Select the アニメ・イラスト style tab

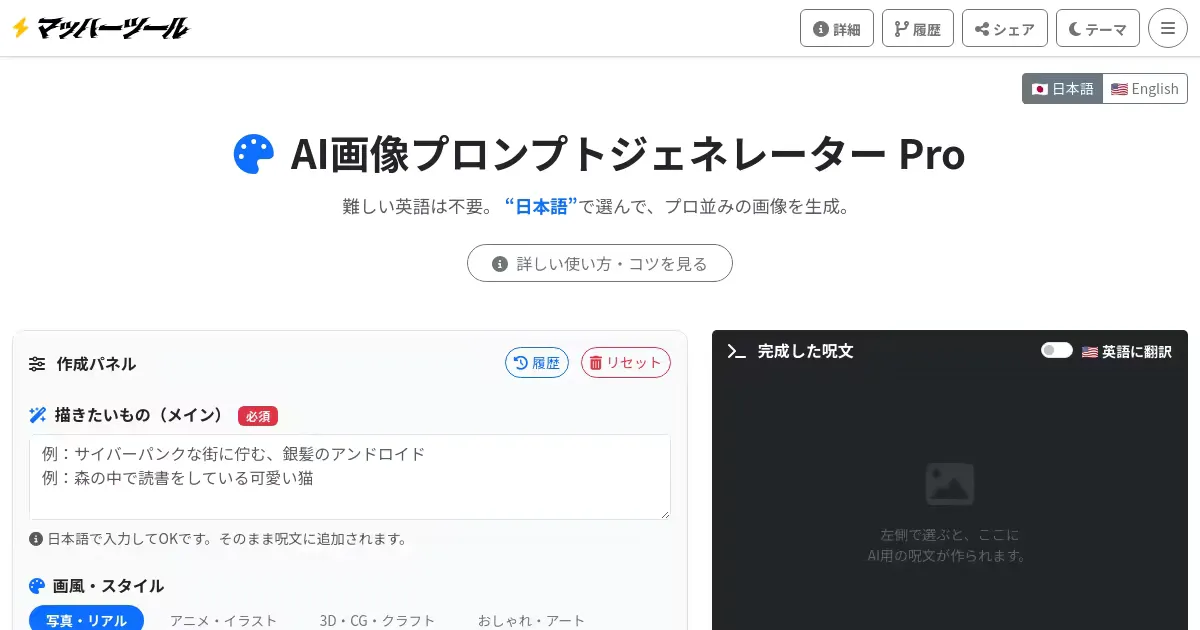pyautogui.click(x=223, y=620)
